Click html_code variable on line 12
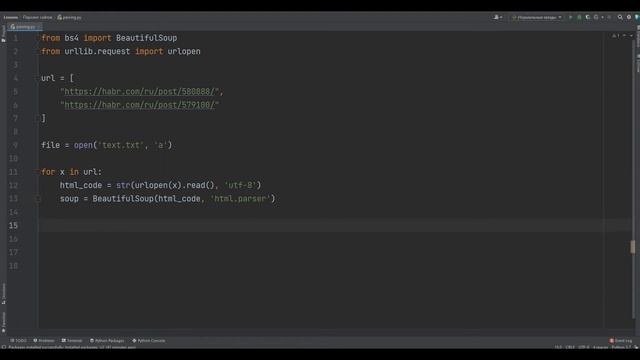Image resolution: width=640 pixels, height=360 pixels. point(81,185)
